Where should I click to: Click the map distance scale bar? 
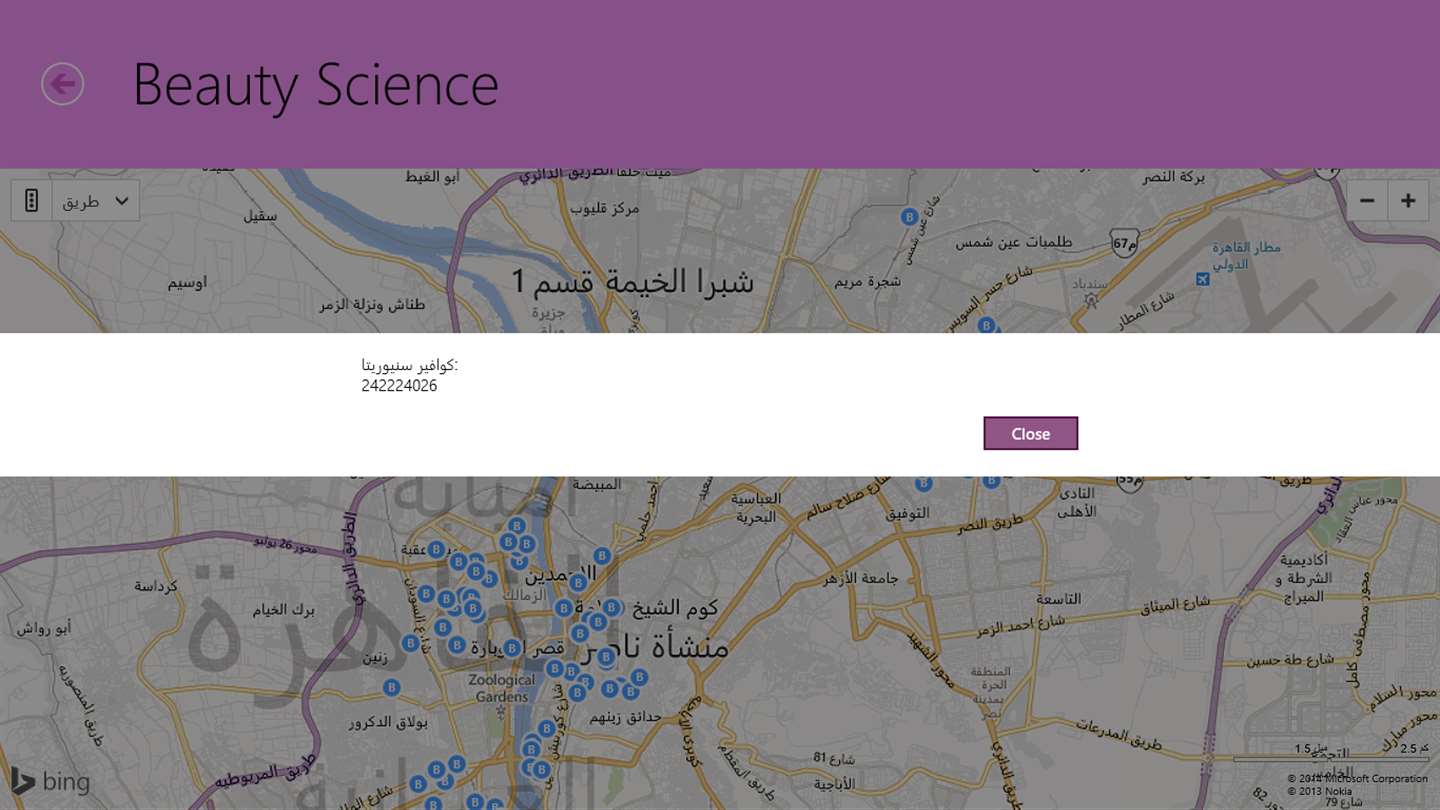pyautogui.click(x=1330, y=758)
